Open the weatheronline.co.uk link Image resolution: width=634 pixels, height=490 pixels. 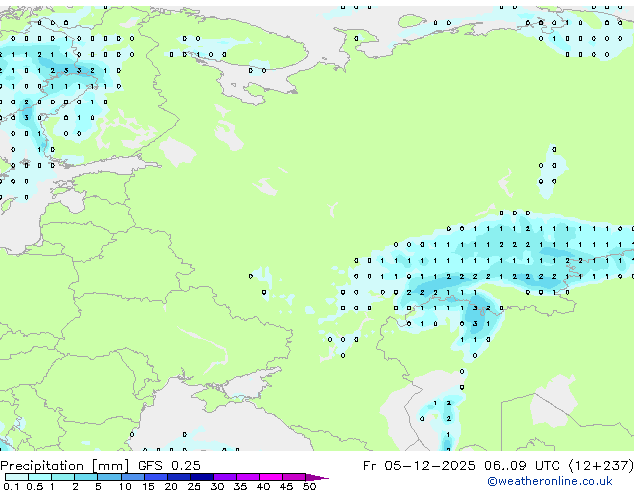(550, 481)
